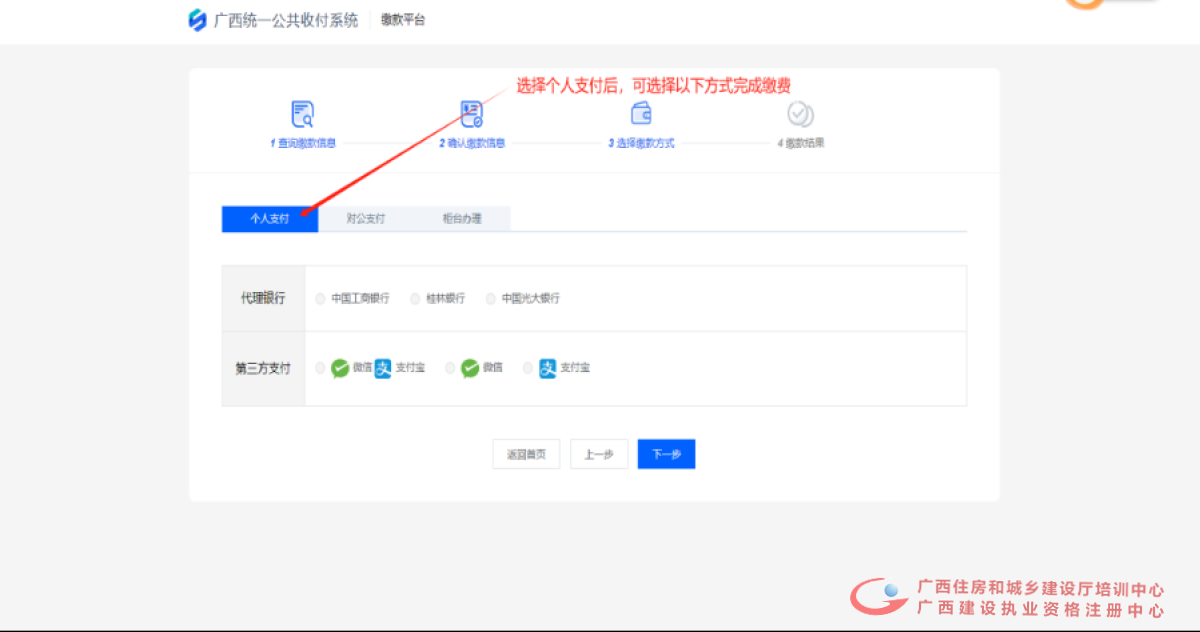Click the first green 微信 icon
The width and height of the screenshot is (1200, 632).
[340, 368]
